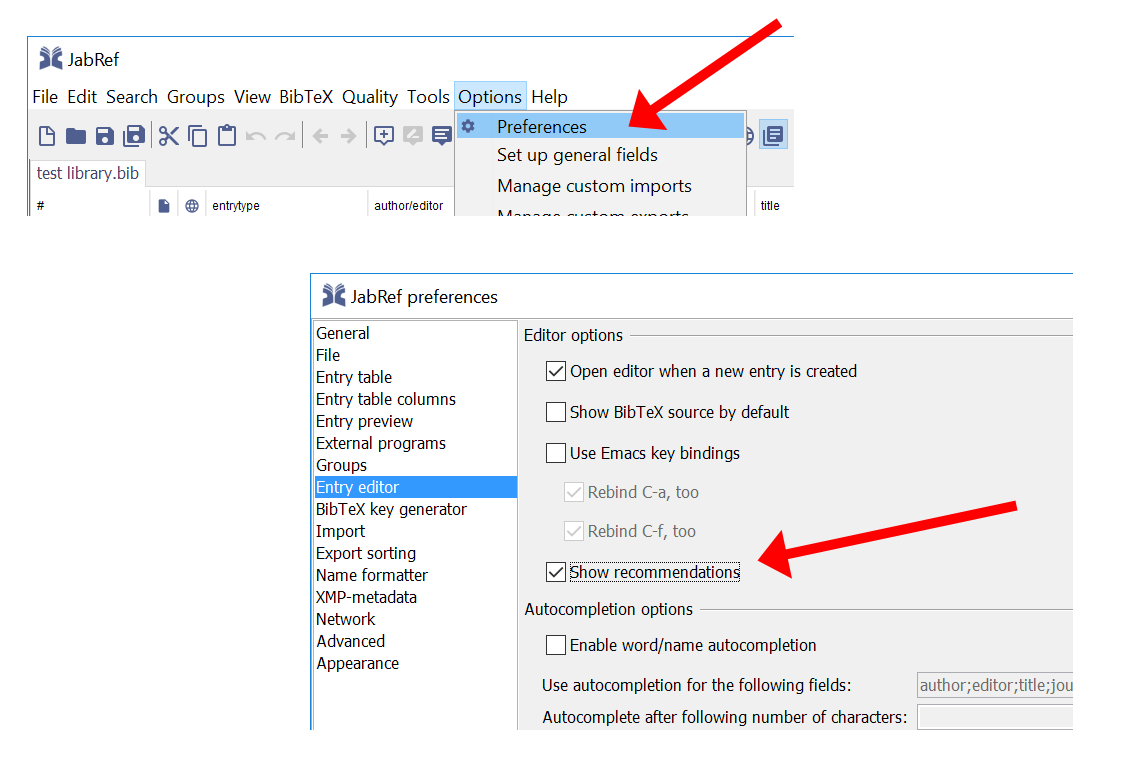Click the JabRef logo in the main window title
This screenshot has width=1141, height=775.
[x=50, y=58]
